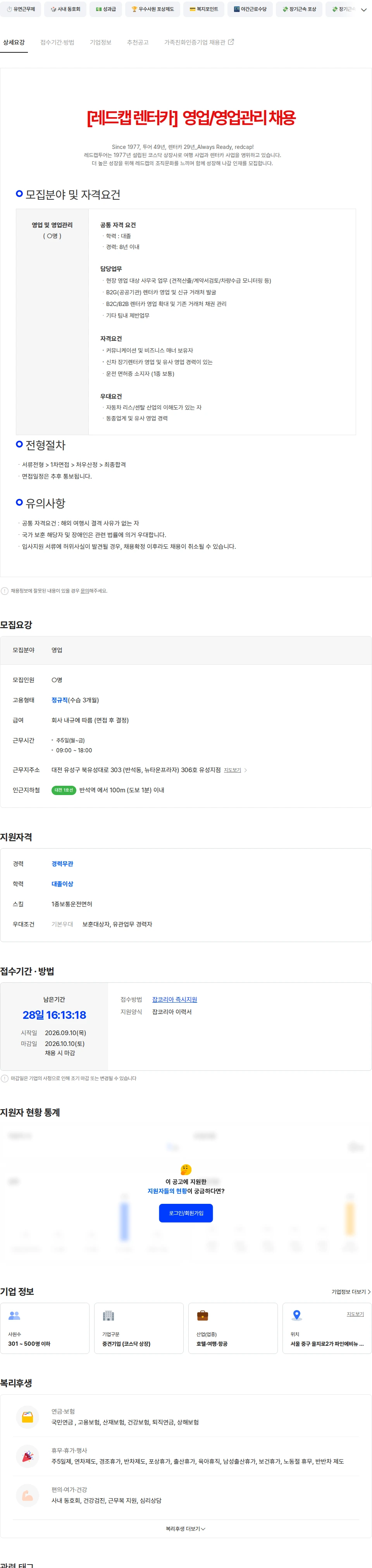Switch to the 기업정보 tab

pyautogui.click(x=100, y=42)
